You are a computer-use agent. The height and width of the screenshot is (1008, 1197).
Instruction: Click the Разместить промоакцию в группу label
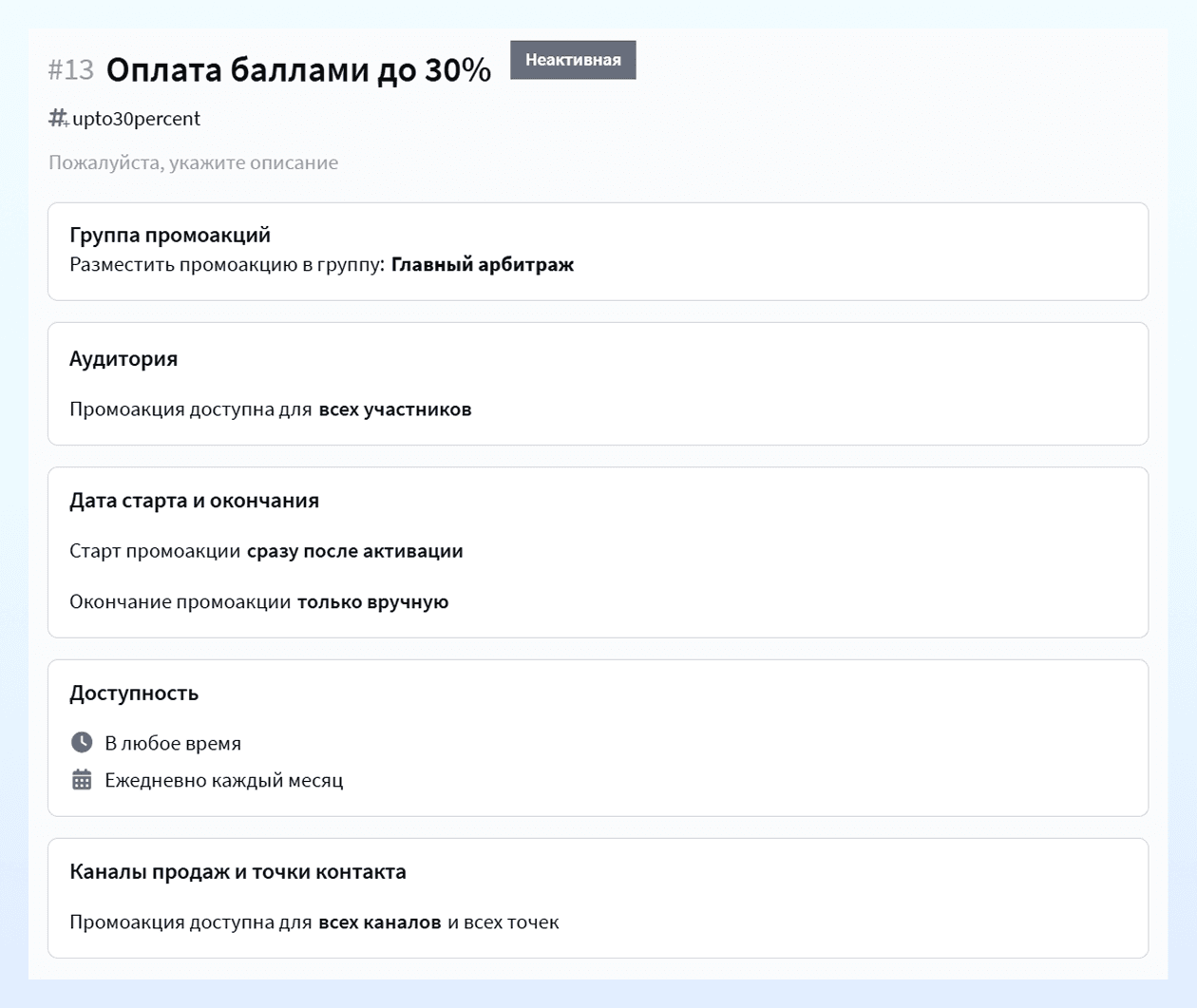coord(227,264)
